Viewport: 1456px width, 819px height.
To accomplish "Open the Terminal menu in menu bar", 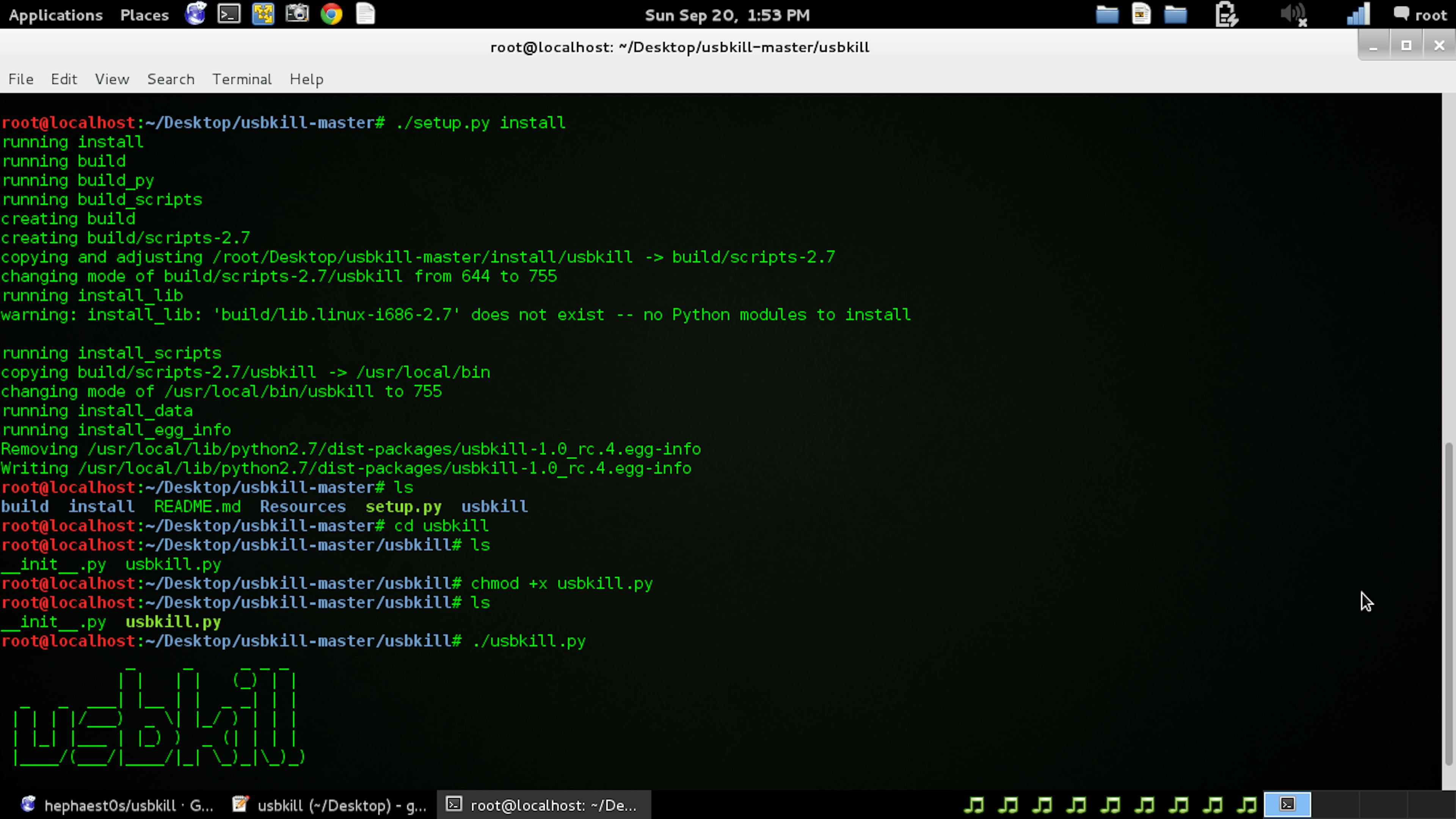I will coord(242,79).
